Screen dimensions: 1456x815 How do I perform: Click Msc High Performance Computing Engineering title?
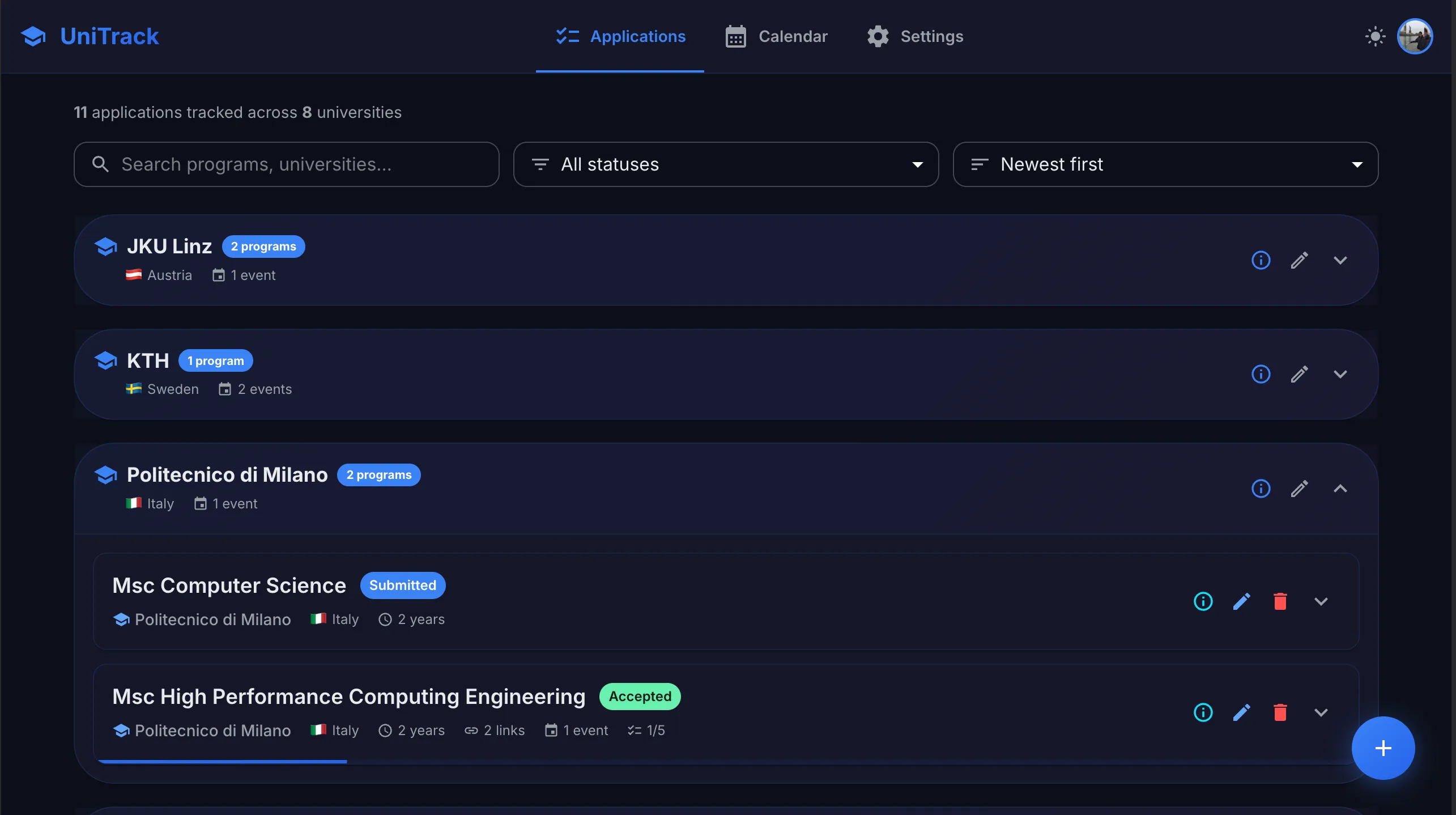[x=348, y=697]
